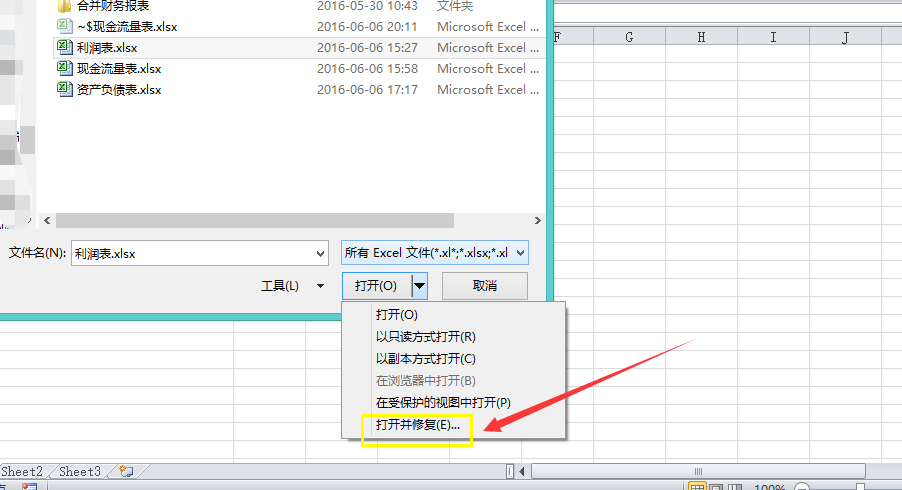Click the arrow beside the 打开 button
The height and width of the screenshot is (490, 902).
pos(420,286)
